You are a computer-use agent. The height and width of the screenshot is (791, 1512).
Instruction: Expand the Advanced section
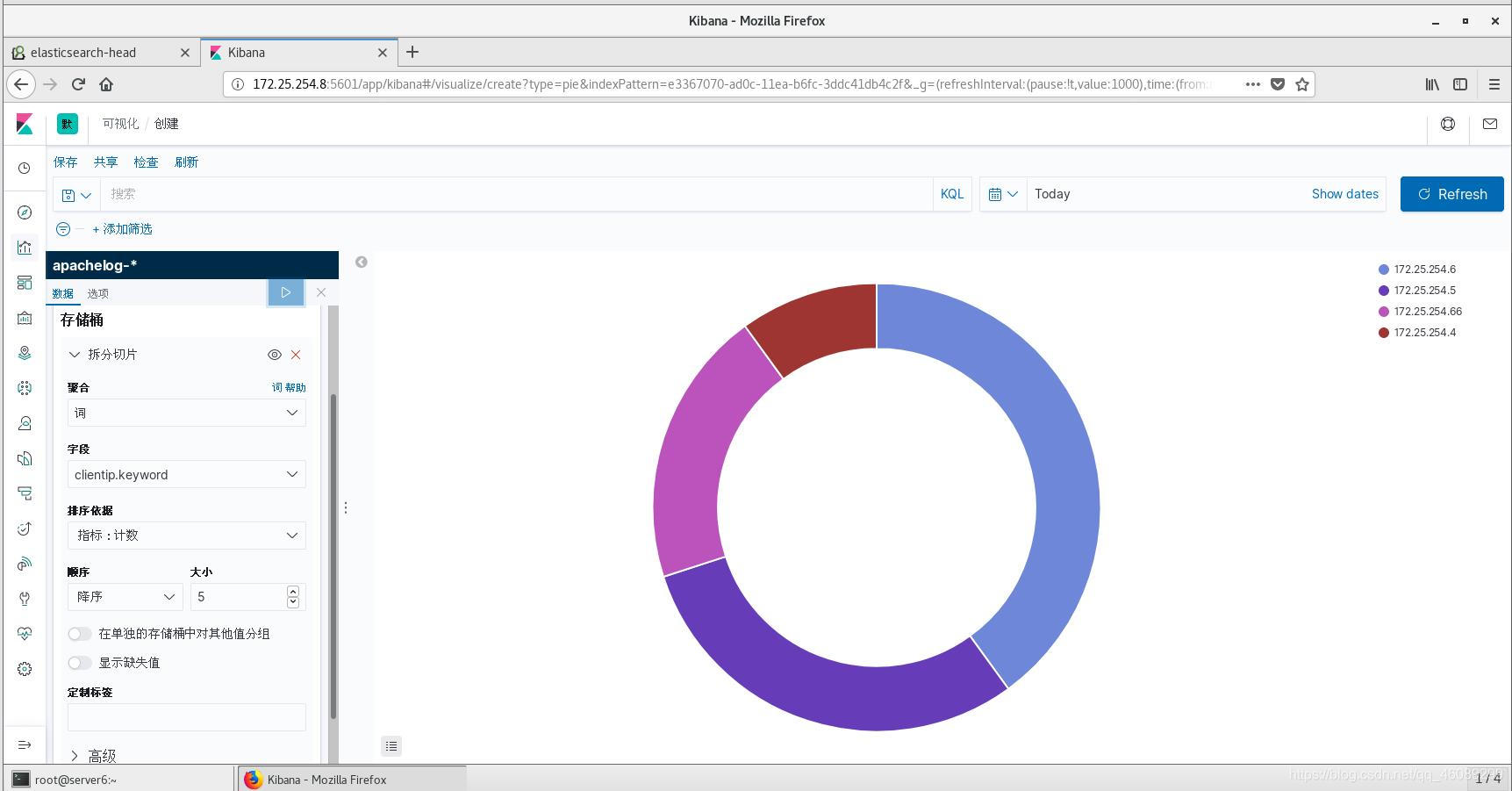pyautogui.click(x=94, y=756)
